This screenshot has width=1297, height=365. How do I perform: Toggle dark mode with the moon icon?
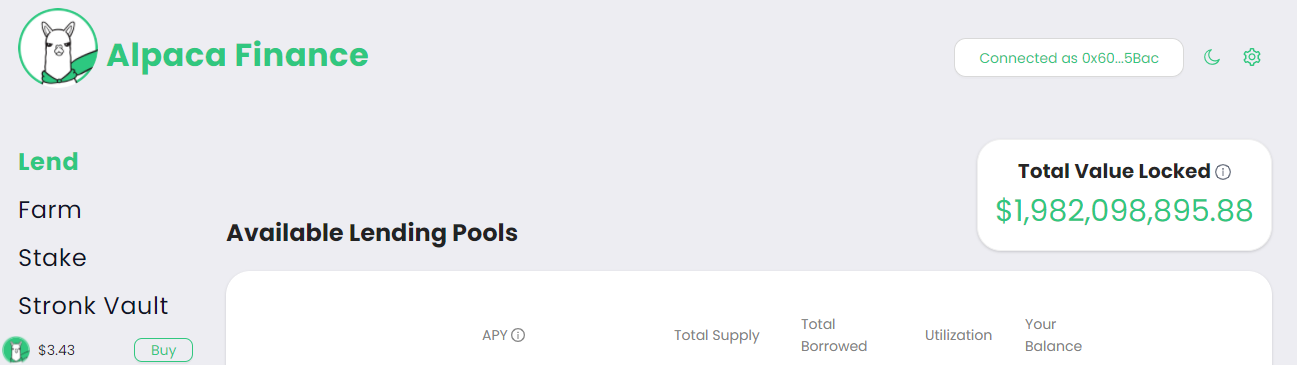coord(1212,58)
